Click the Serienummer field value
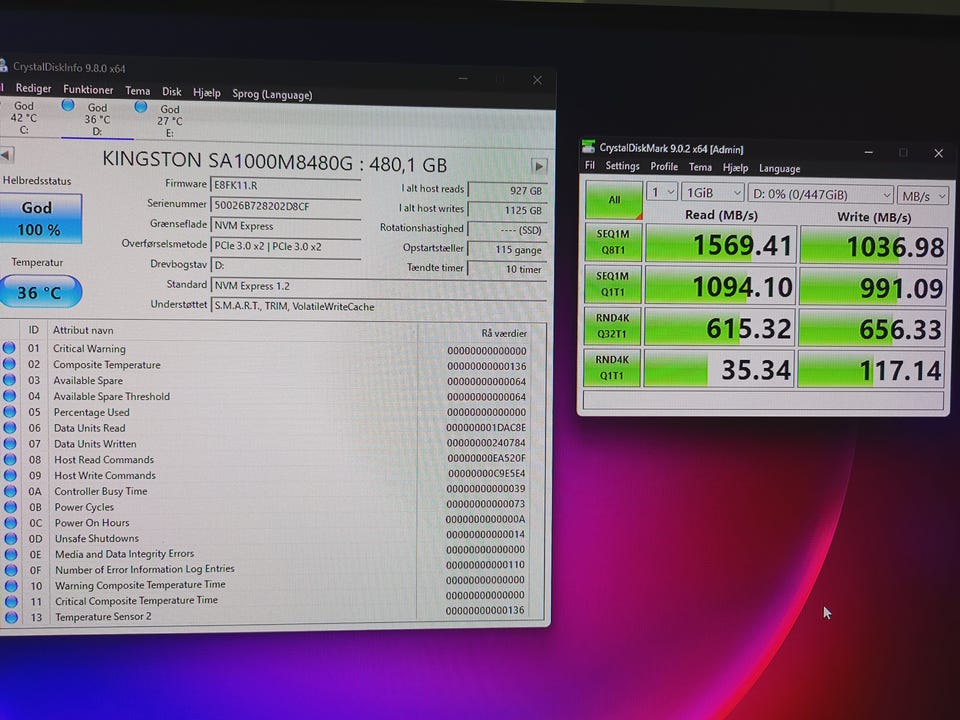960x720 pixels. point(285,206)
